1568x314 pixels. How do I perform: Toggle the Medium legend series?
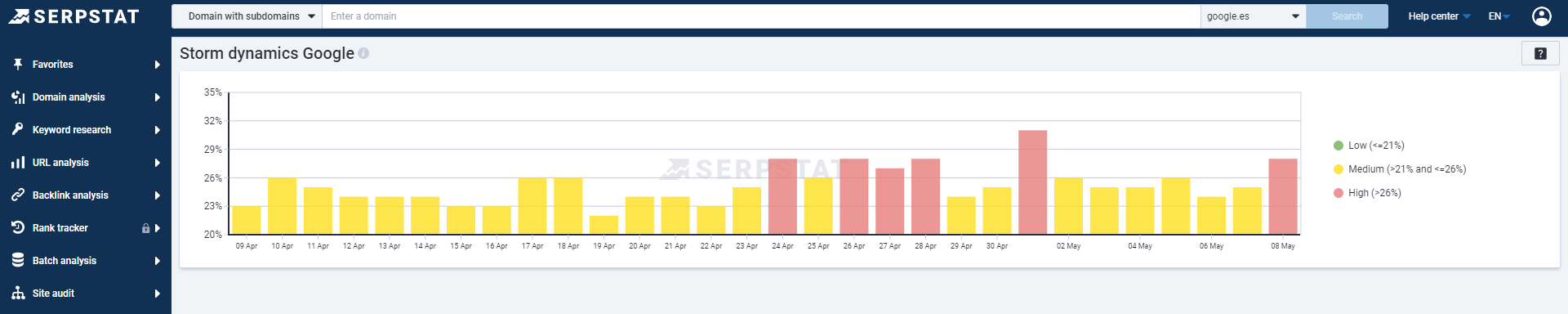point(1400,169)
